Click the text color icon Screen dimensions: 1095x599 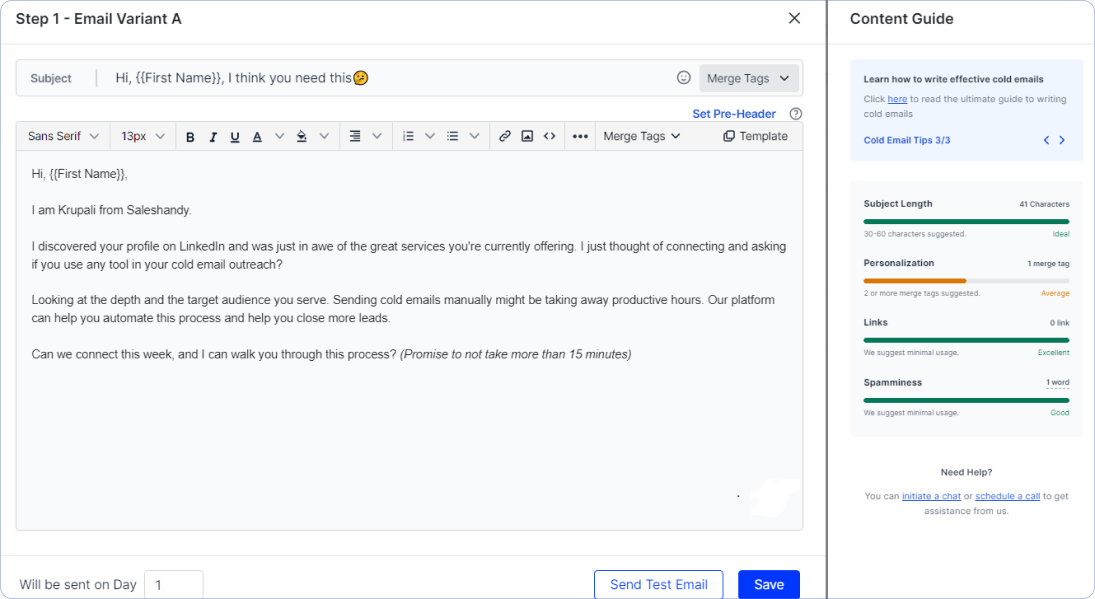pyautogui.click(x=257, y=137)
